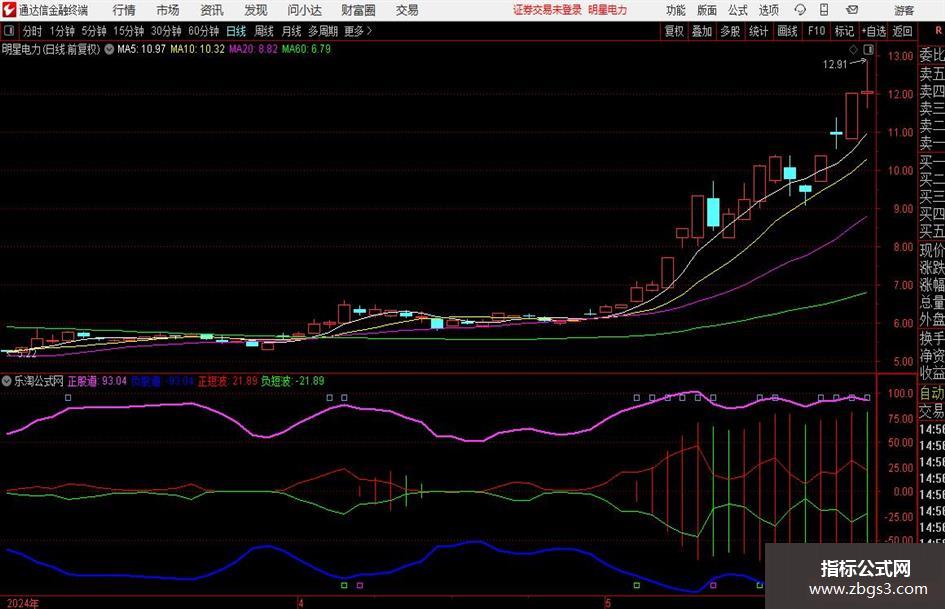Open the 选项 menu
Image resolution: width=945 pixels, height=609 pixels.
point(768,10)
